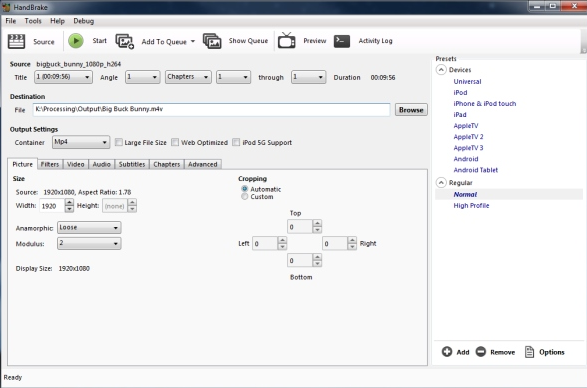The image size is (587, 388).
Task: Click the Left crop value field
Action: tap(265, 243)
